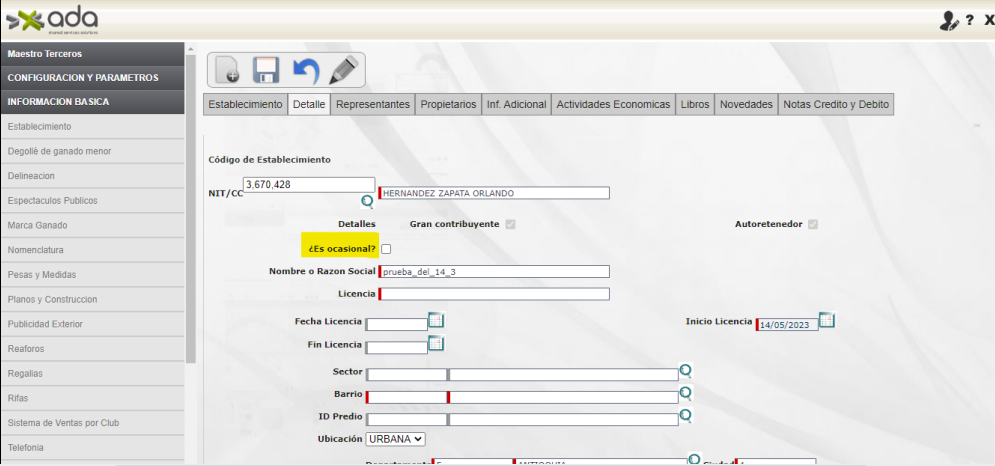Open the Inicio Licencia calendar picker
This screenshot has height=466, width=995.
click(827, 321)
